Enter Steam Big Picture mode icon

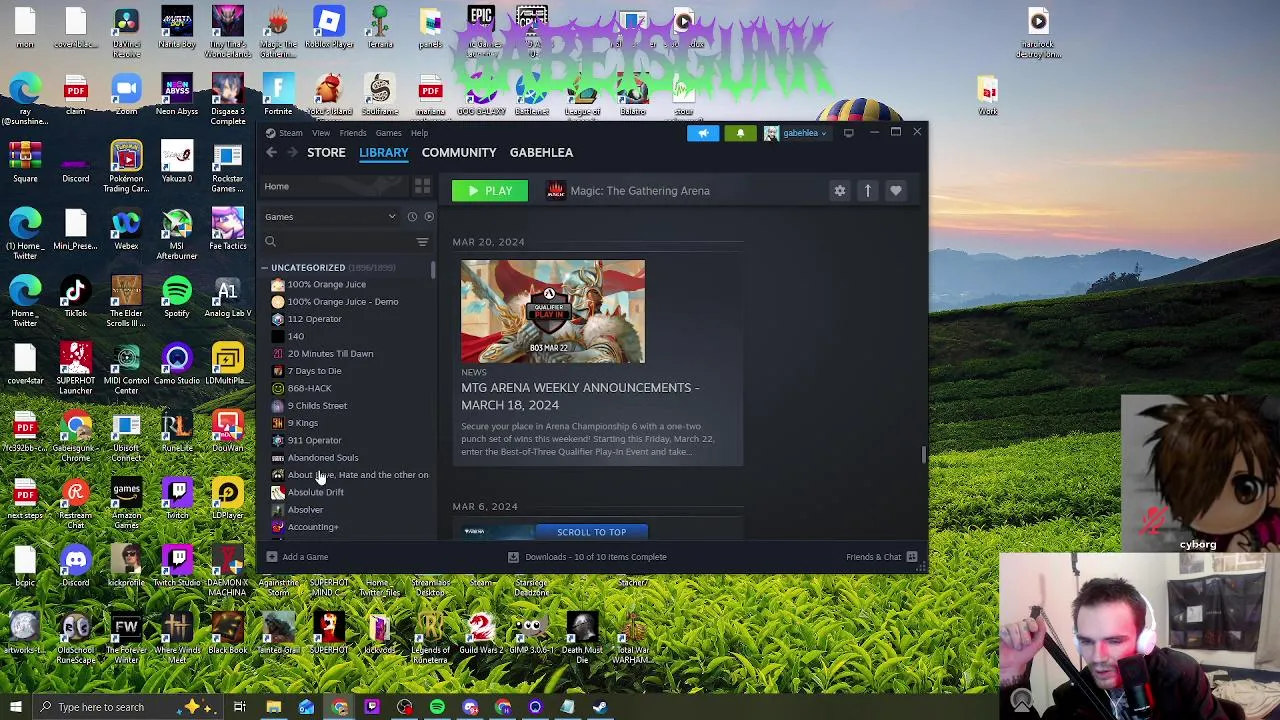(848, 133)
